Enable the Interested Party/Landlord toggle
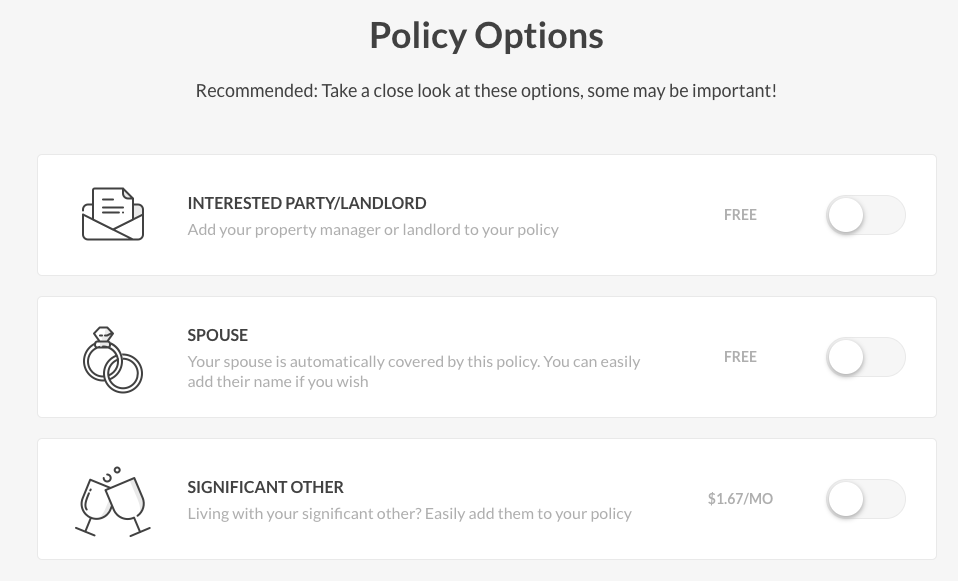The width and height of the screenshot is (958, 581). 866,215
